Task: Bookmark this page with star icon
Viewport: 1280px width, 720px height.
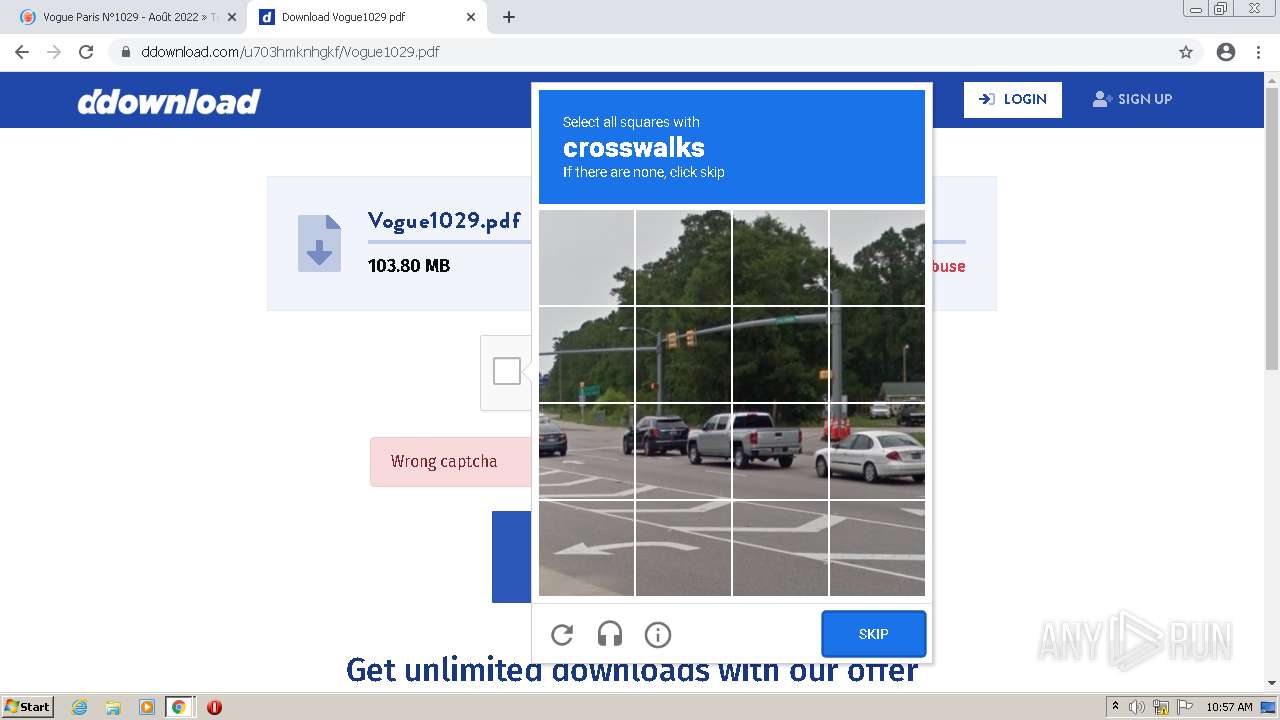Action: point(1186,52)
